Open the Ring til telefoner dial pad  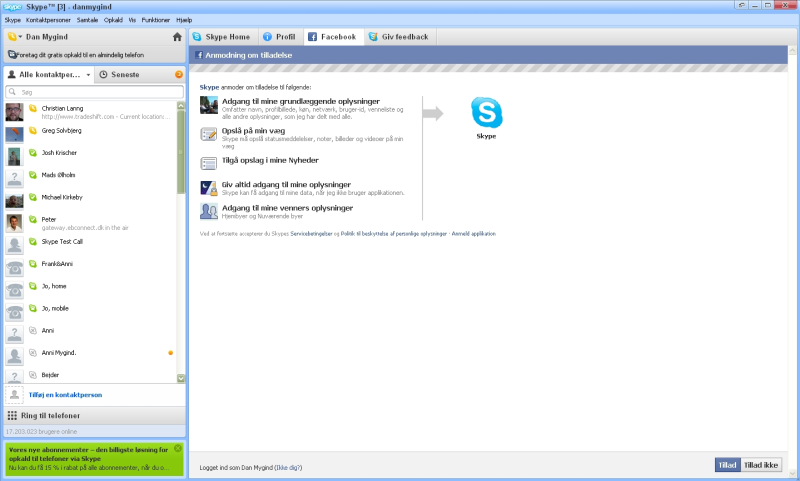pyautogui.click(x=94, y=416)
